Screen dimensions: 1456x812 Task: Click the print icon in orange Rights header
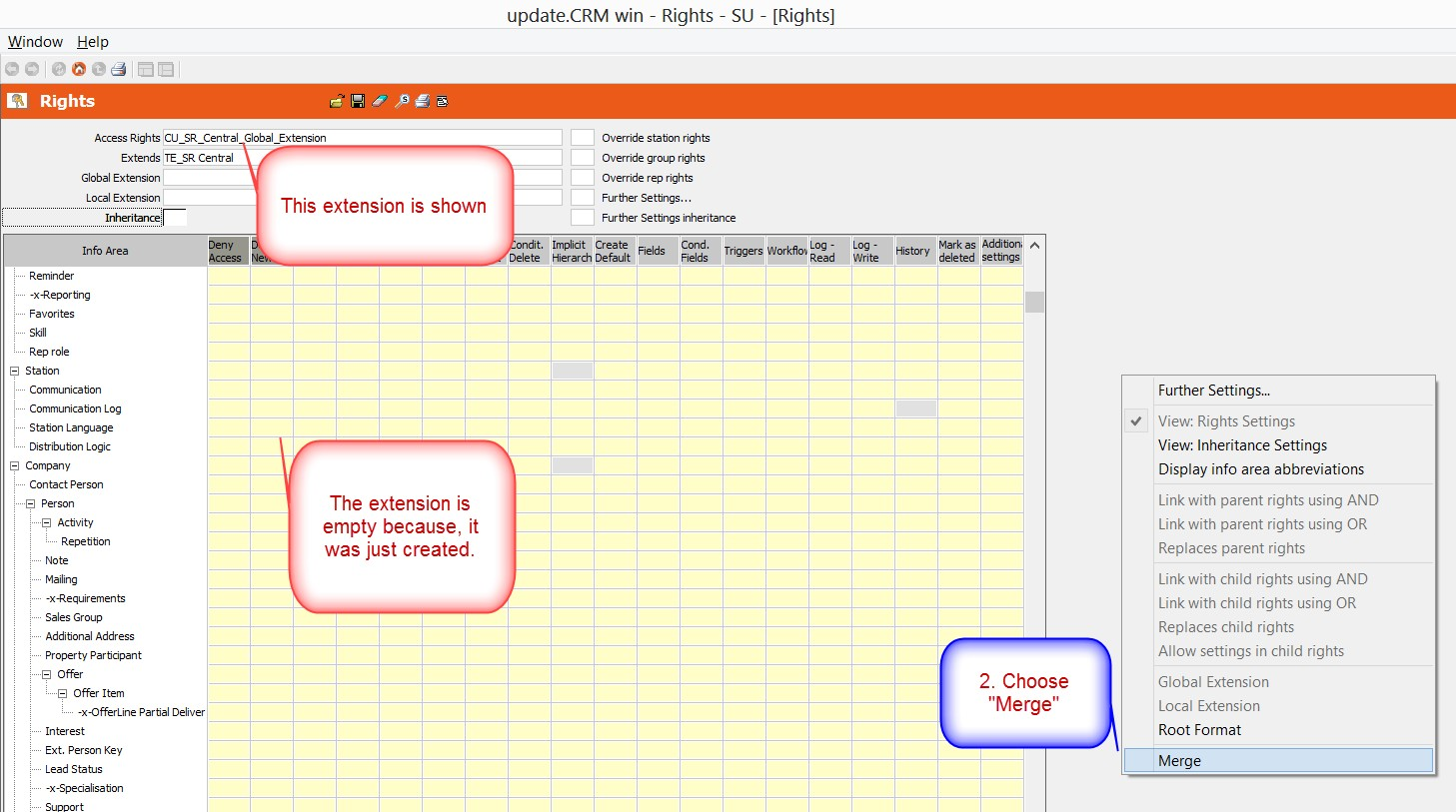[x=423, y=101]
